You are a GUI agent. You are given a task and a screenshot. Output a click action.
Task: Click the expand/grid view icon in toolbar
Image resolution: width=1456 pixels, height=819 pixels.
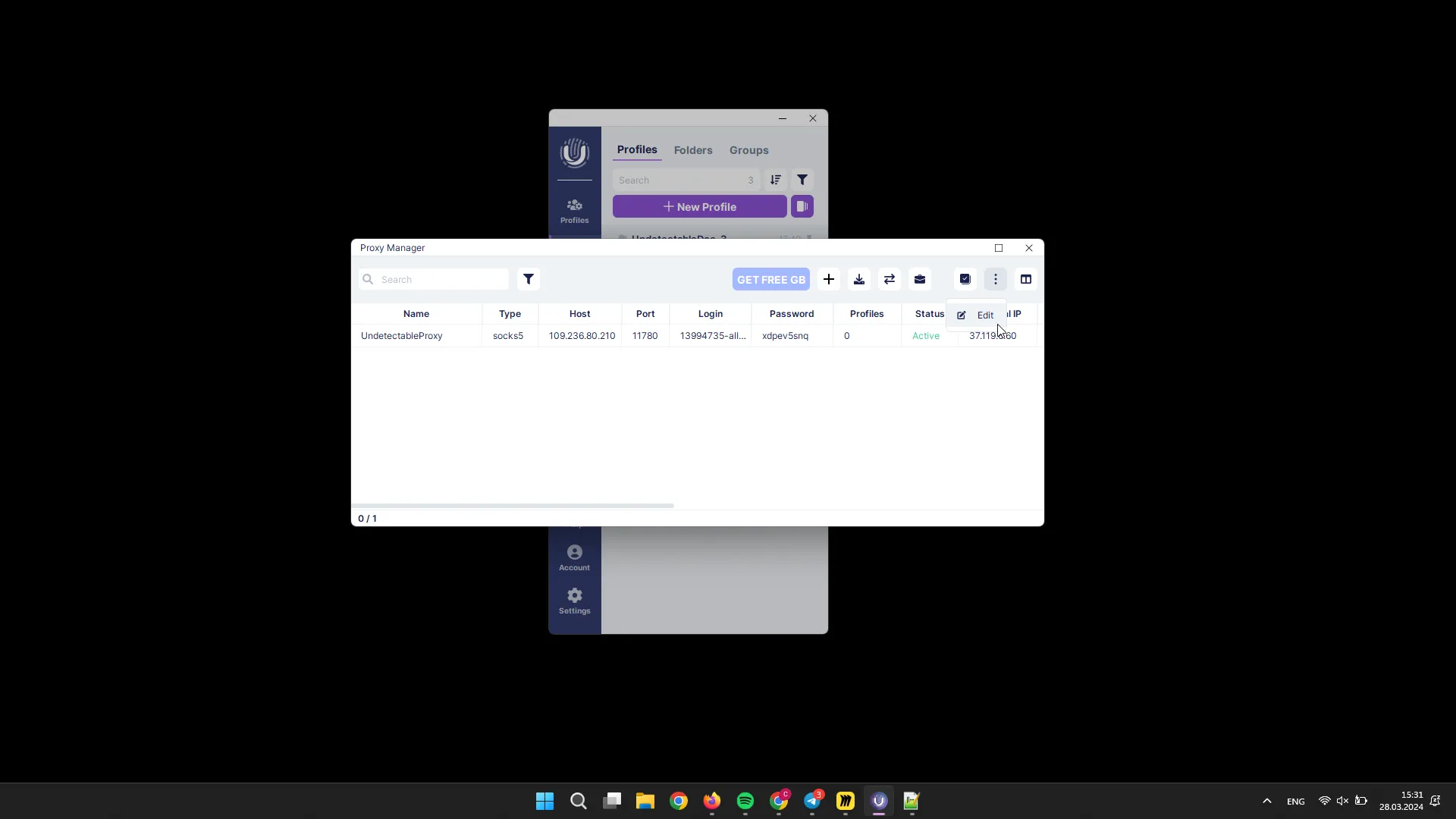(1026, 279)
